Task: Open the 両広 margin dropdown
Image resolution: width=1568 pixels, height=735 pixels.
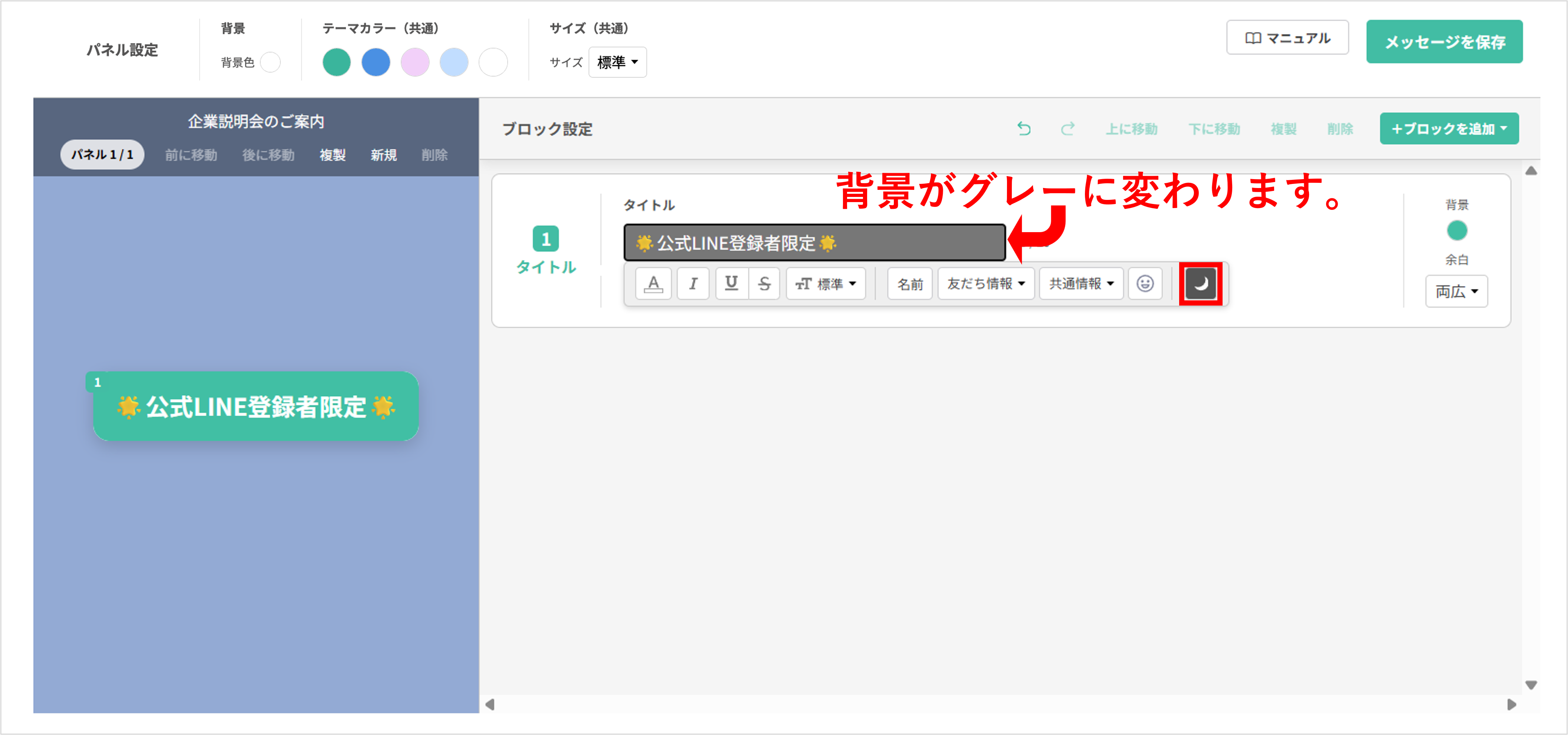Action: click(x=1456, y=291)
